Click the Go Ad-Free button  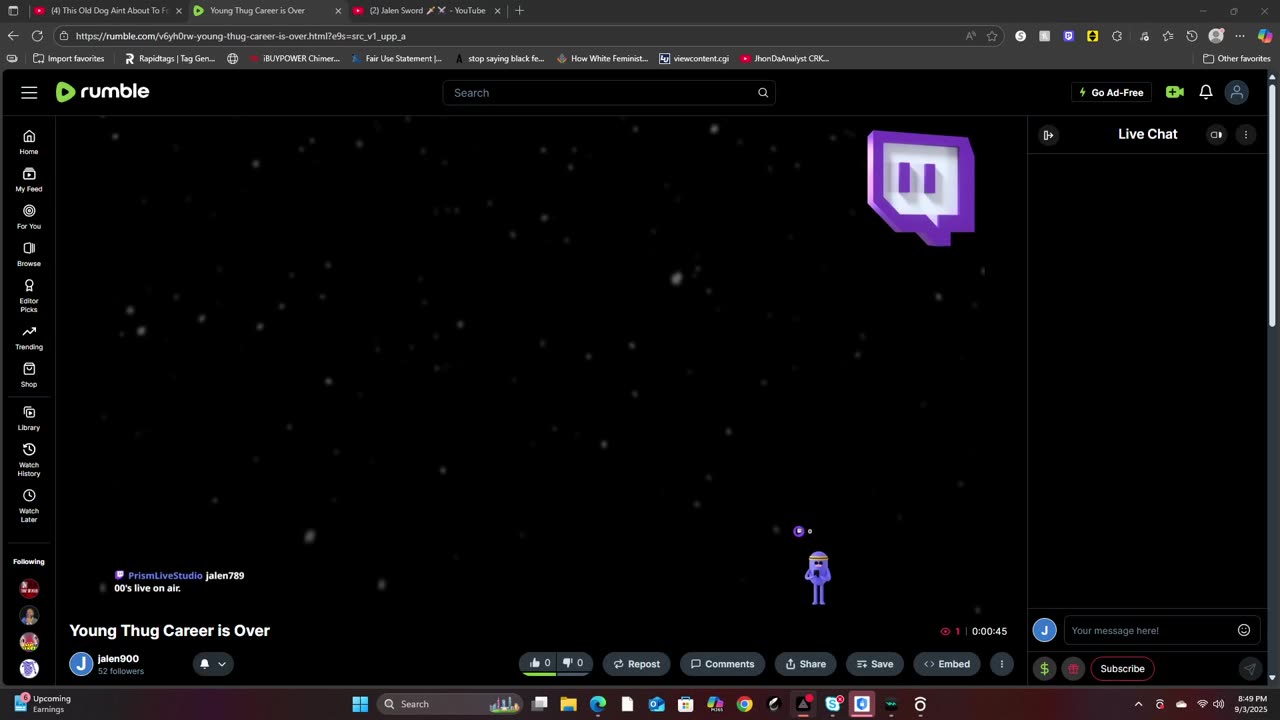coord(1111,92)
